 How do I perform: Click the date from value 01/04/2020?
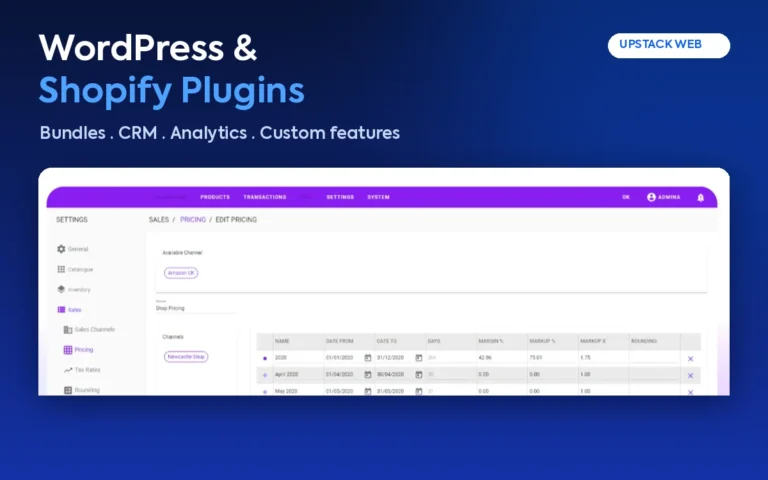tap(339, 375)
